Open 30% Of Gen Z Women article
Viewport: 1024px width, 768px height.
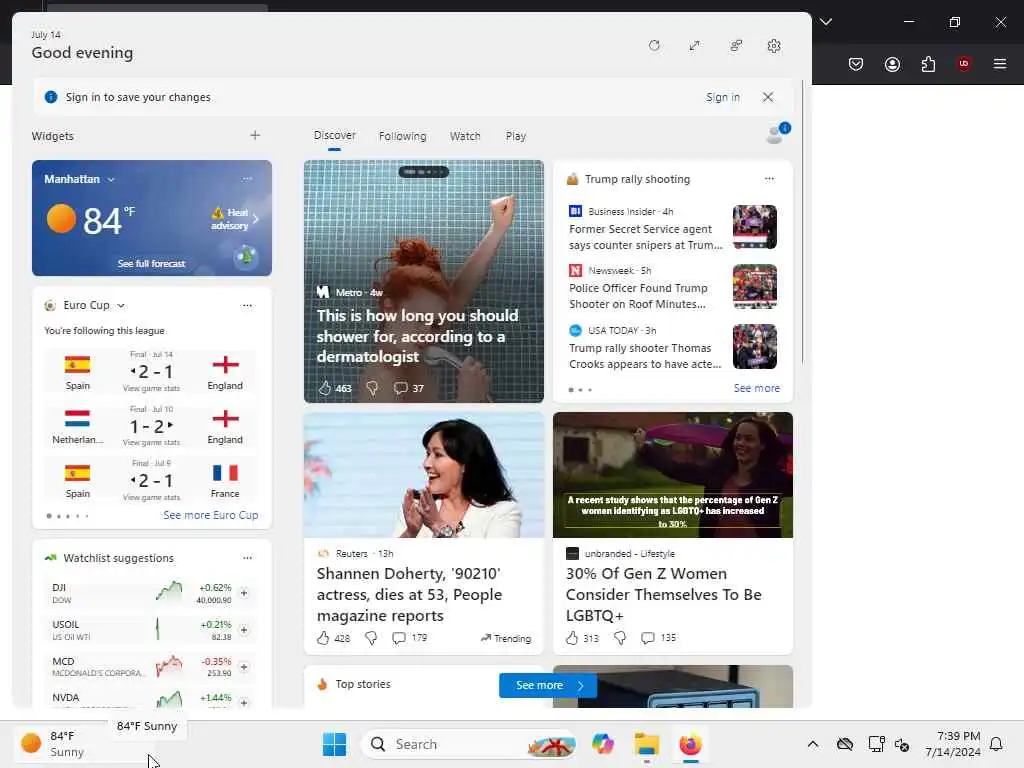(x=664, y=594)
